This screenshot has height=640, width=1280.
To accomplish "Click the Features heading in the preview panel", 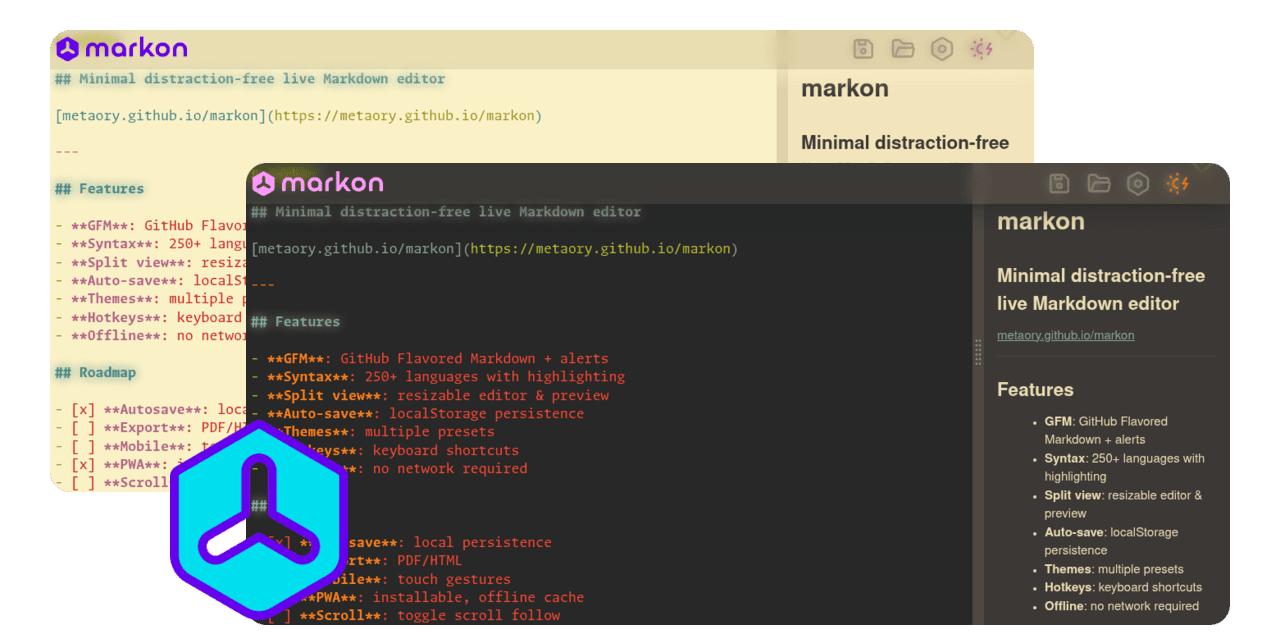I will 1034,390.
